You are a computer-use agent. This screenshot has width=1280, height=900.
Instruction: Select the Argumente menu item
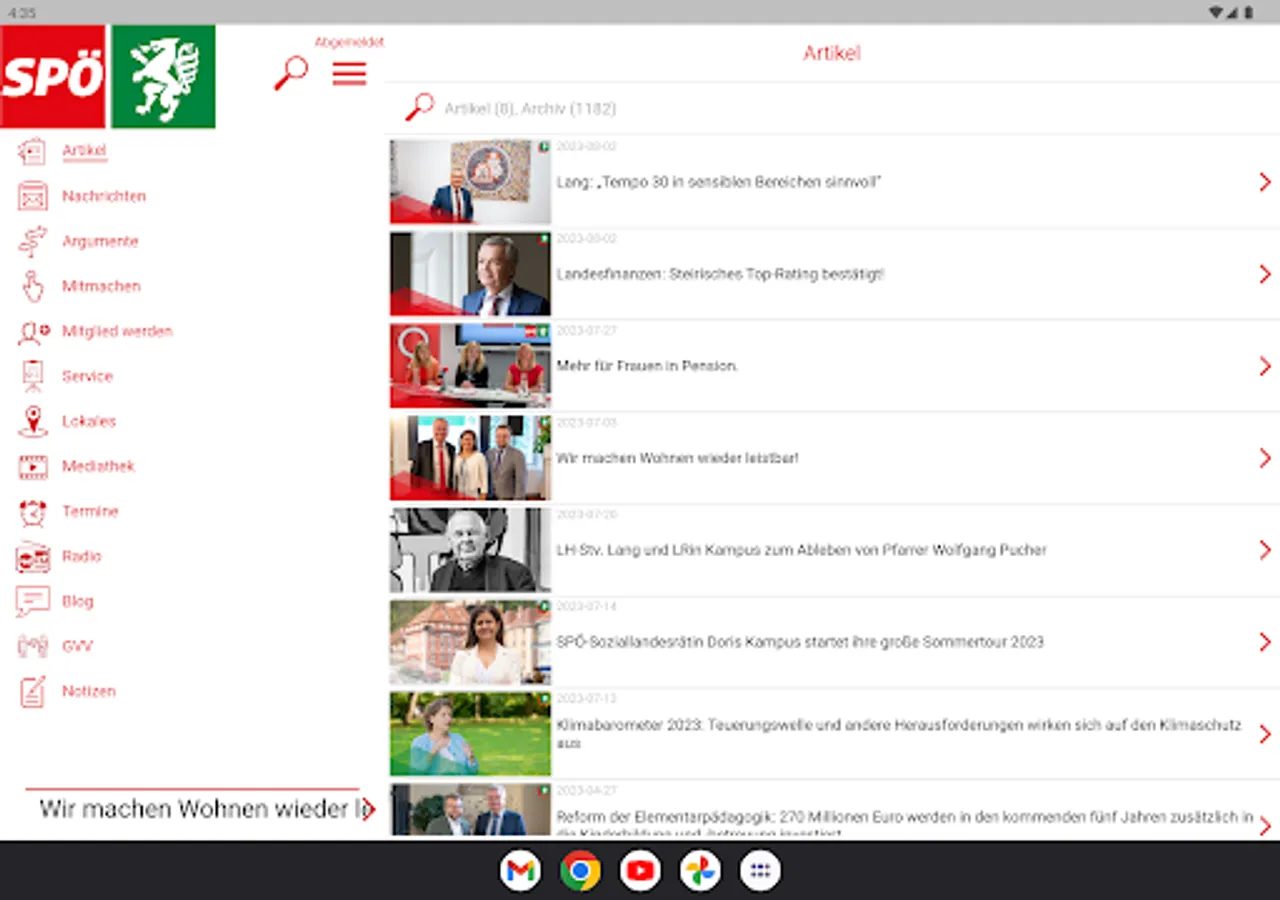[x=100, y=241]
